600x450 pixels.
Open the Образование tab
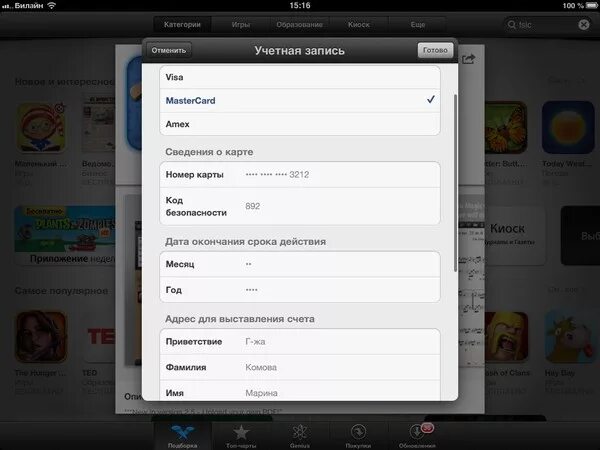point(300,24)
